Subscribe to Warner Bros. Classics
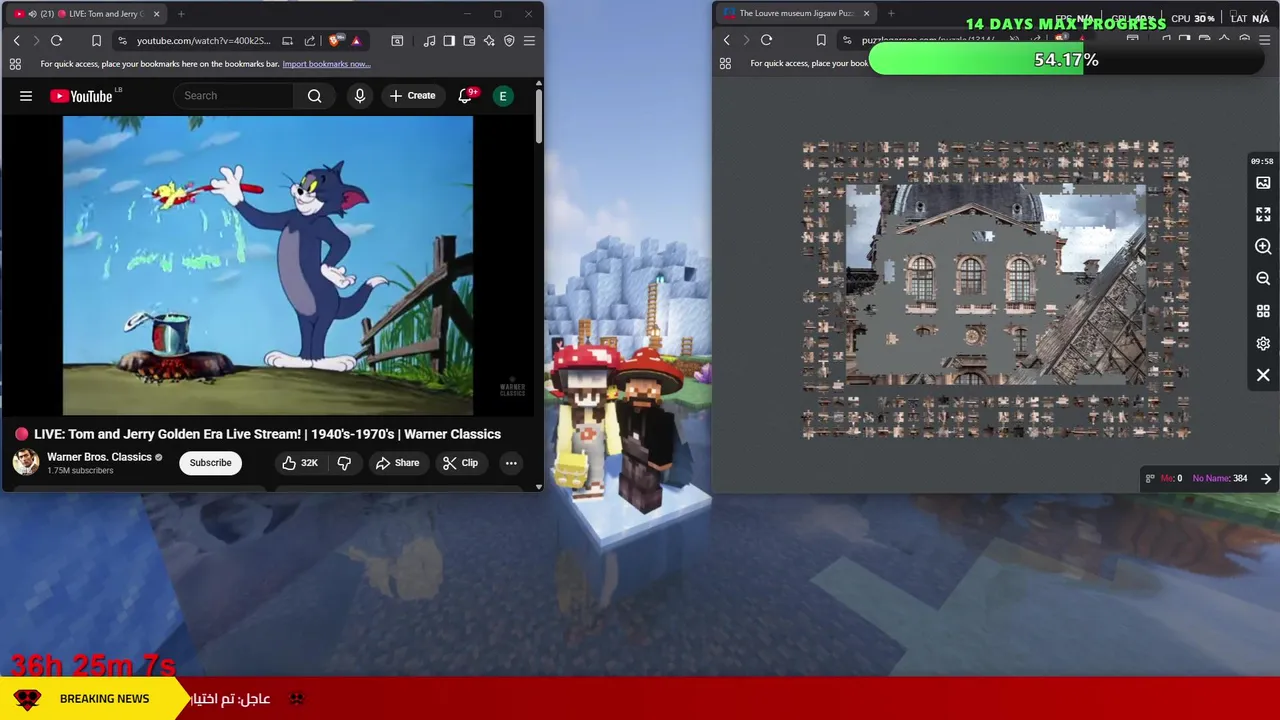The height and width of the screenshot is (720, 1280). [x=211, y=463]
